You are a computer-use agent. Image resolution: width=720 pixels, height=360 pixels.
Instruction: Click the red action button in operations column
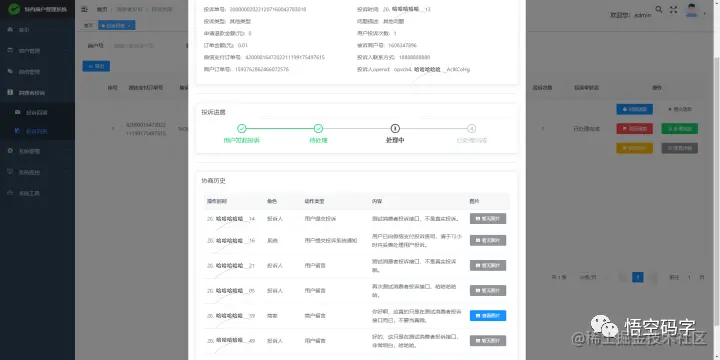click(x=634, y=129)
